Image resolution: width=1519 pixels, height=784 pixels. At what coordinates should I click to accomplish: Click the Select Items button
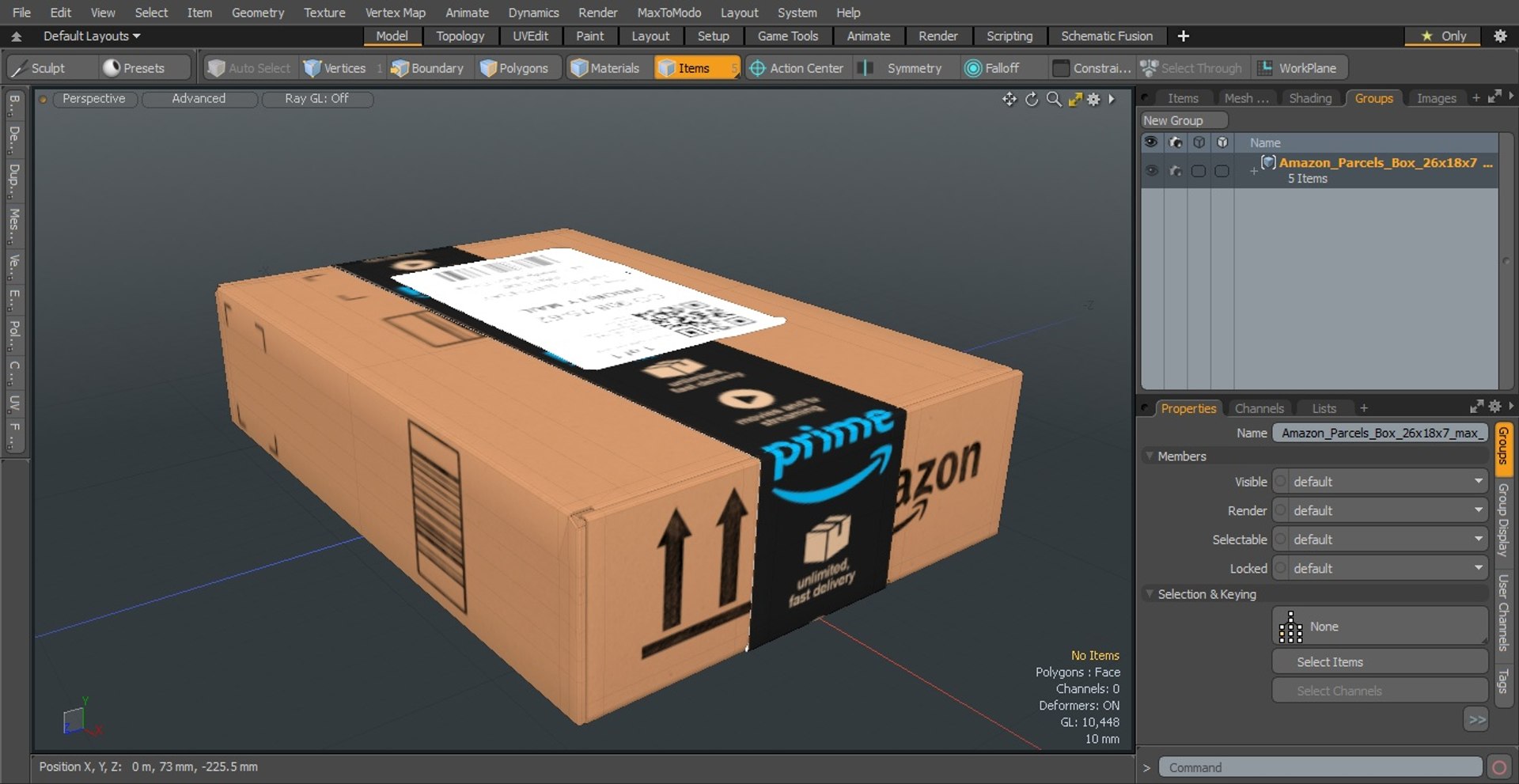(x=1380, y=662)
